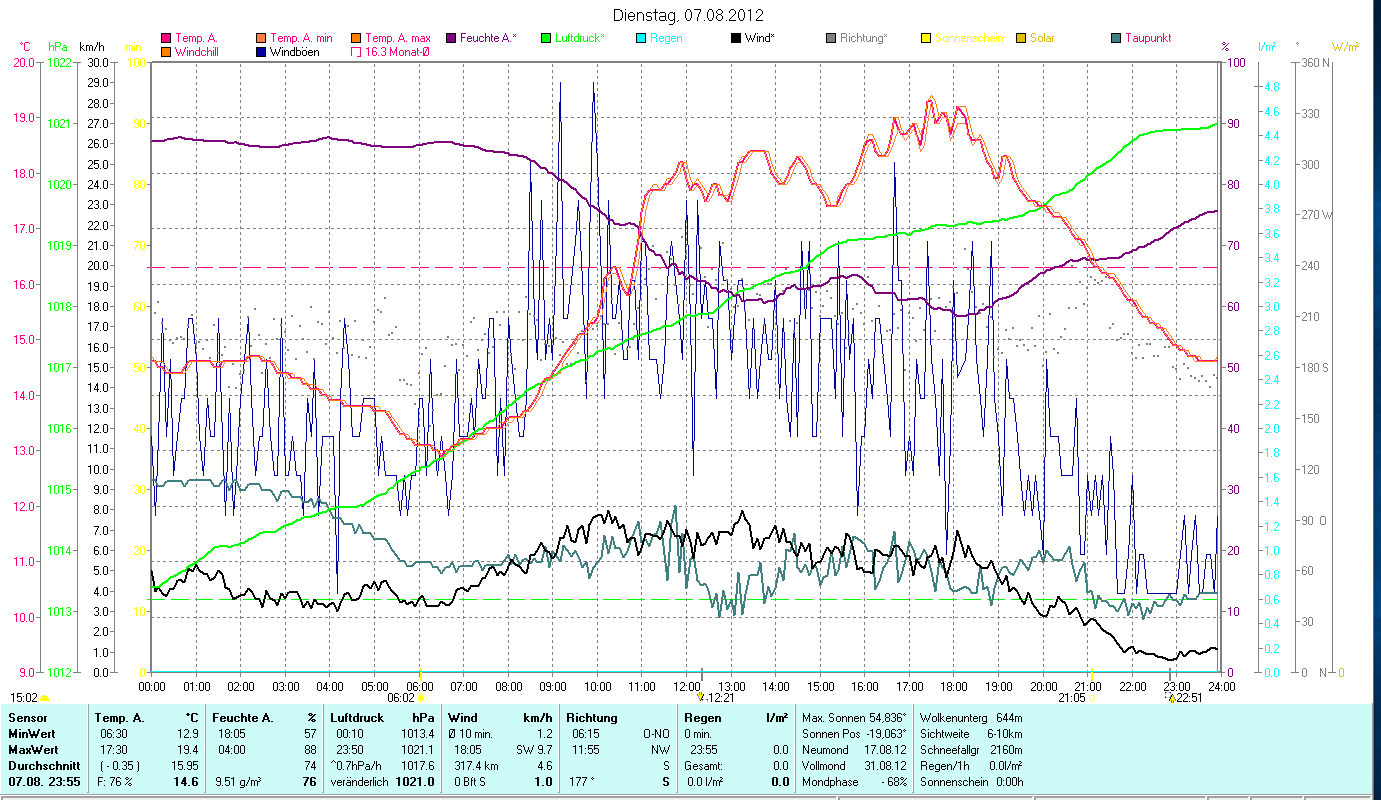Click the cyan Regen legend square
Screen dimensions: 1381x800
click(641, 39)
